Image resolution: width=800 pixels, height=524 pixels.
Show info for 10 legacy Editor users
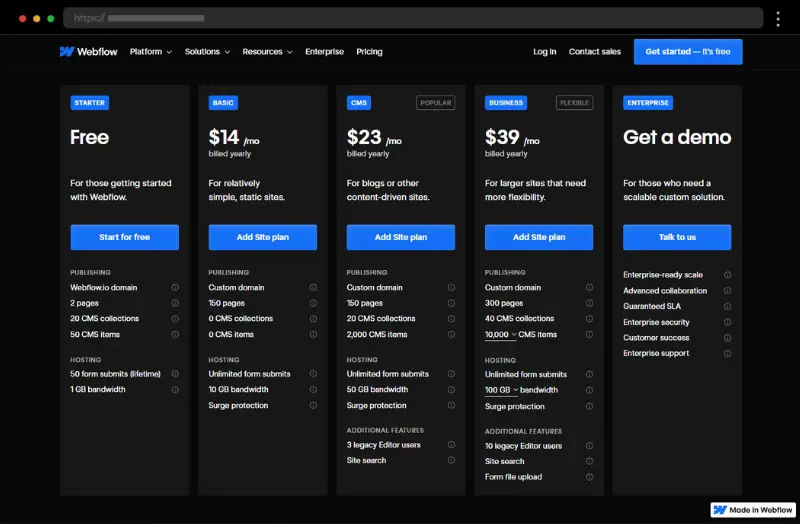coord(589,446)
